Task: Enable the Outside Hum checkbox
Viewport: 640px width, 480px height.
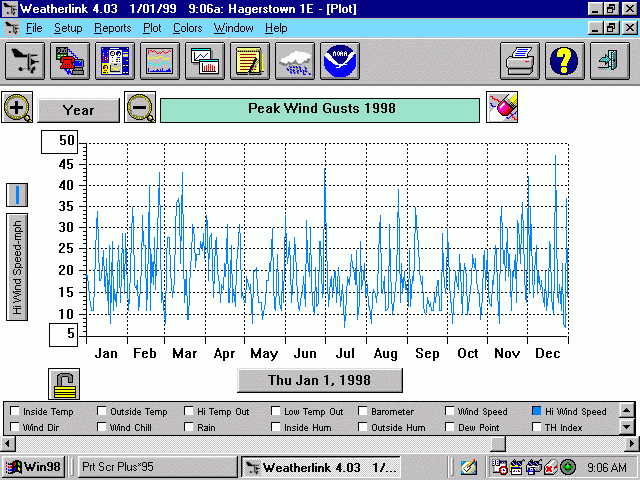Action: coord(362,427)
